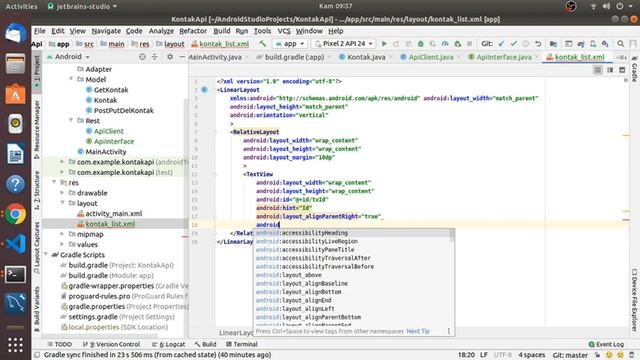Open the SDK Manager icon
The image size is (640, 360).
click(605, 44)
